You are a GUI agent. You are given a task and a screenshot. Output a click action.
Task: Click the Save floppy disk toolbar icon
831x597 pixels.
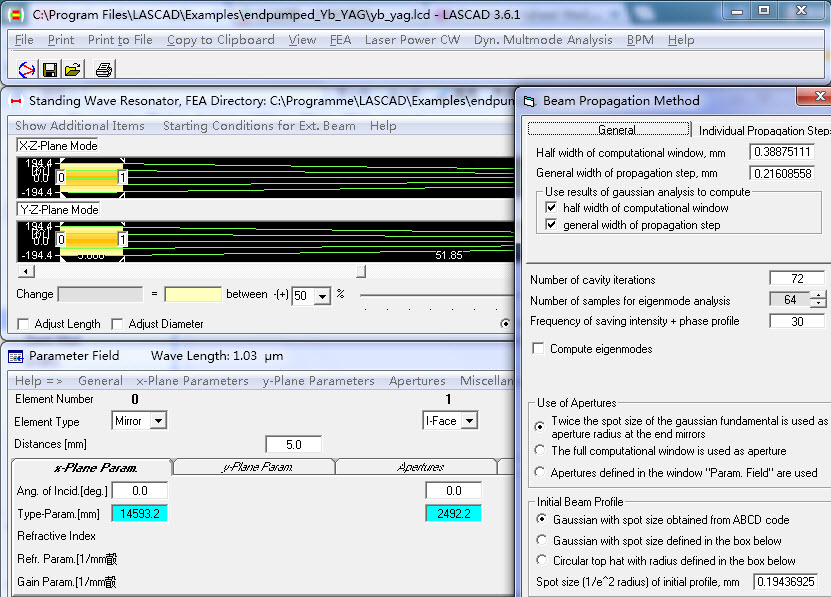(50, 69)
